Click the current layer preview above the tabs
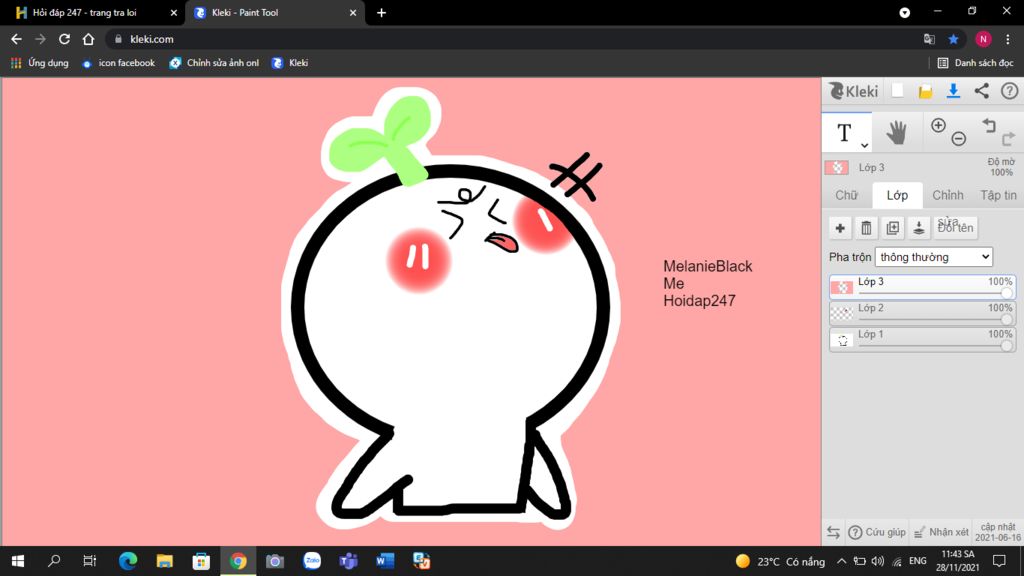 point(837,167)
